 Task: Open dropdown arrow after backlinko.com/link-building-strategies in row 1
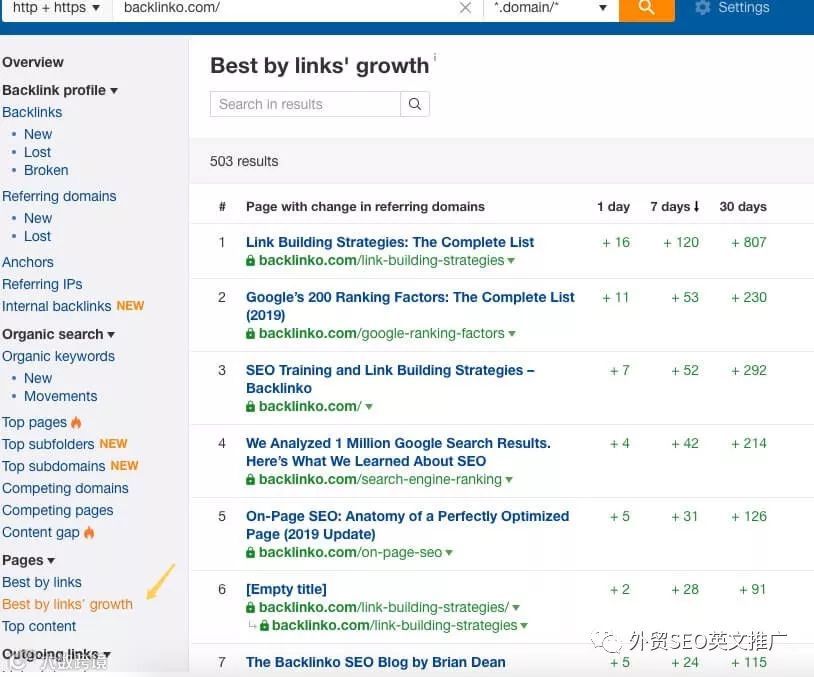(x=511, y=261)
